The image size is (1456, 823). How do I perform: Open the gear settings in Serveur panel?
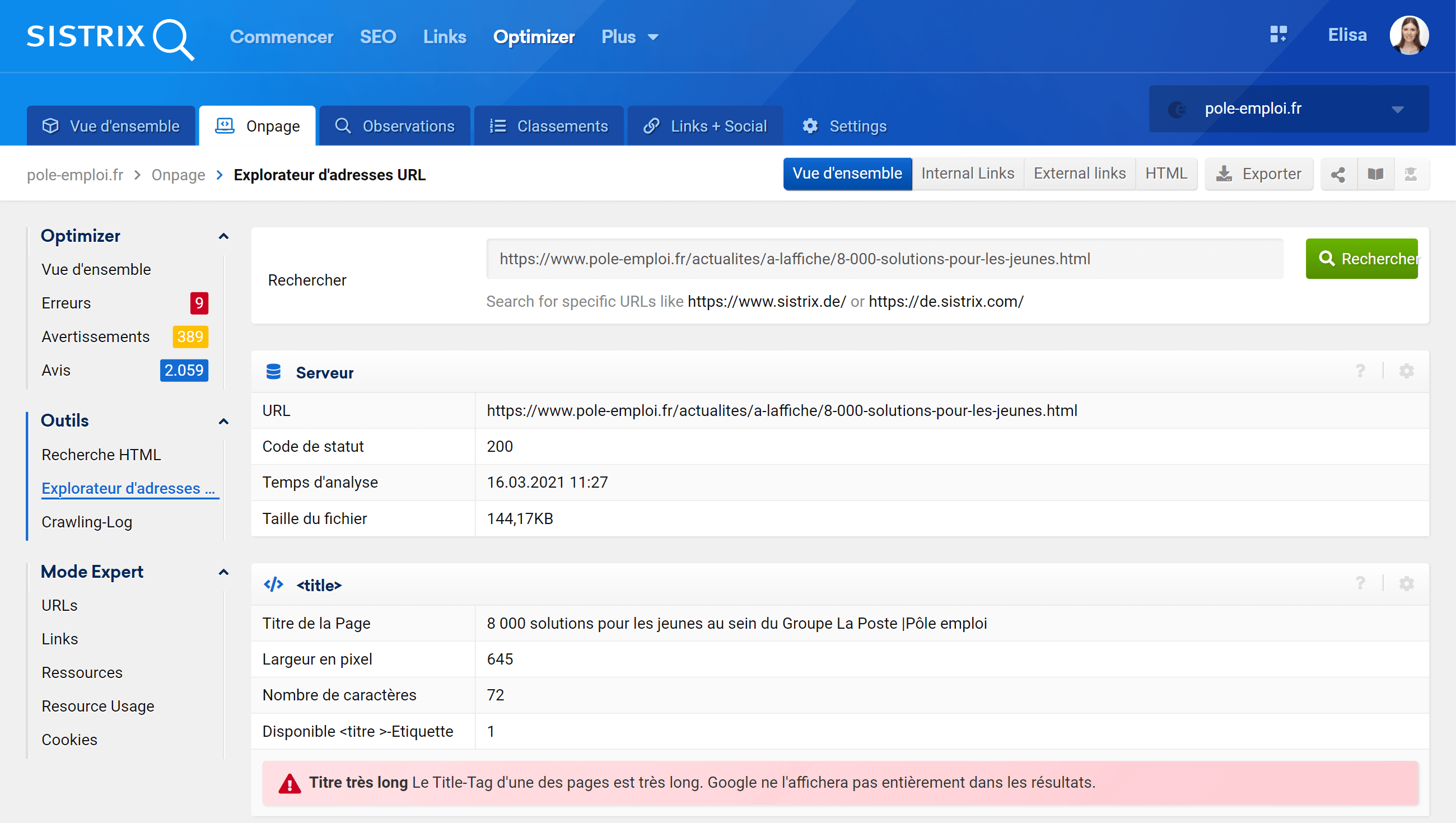[x=1406, y=371]
